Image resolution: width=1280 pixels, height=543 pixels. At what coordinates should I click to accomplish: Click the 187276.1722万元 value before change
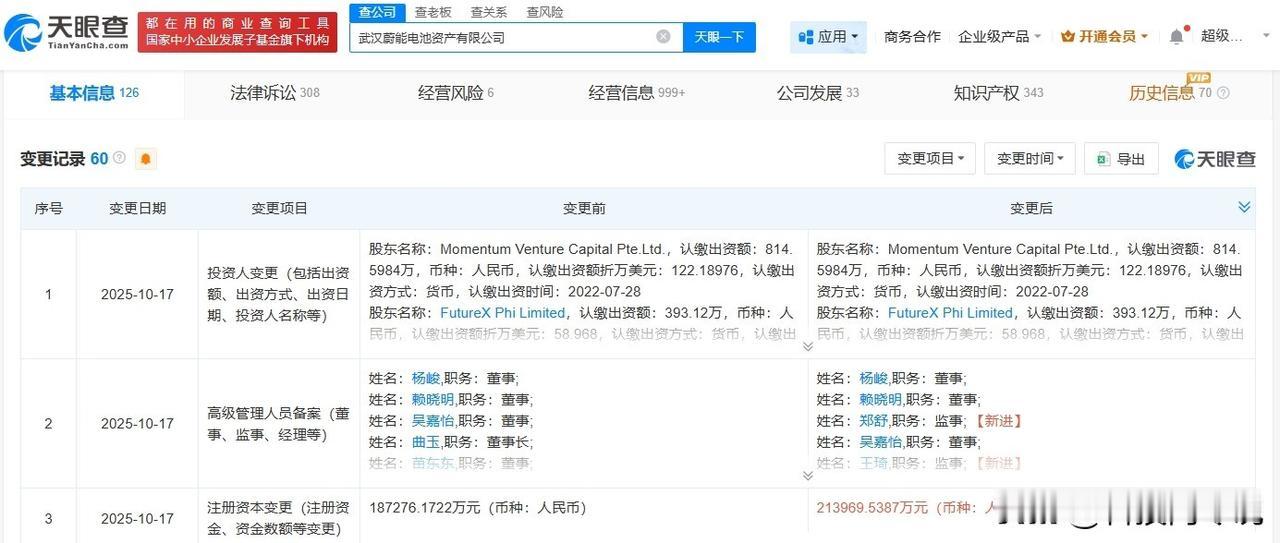click(477, 508)
